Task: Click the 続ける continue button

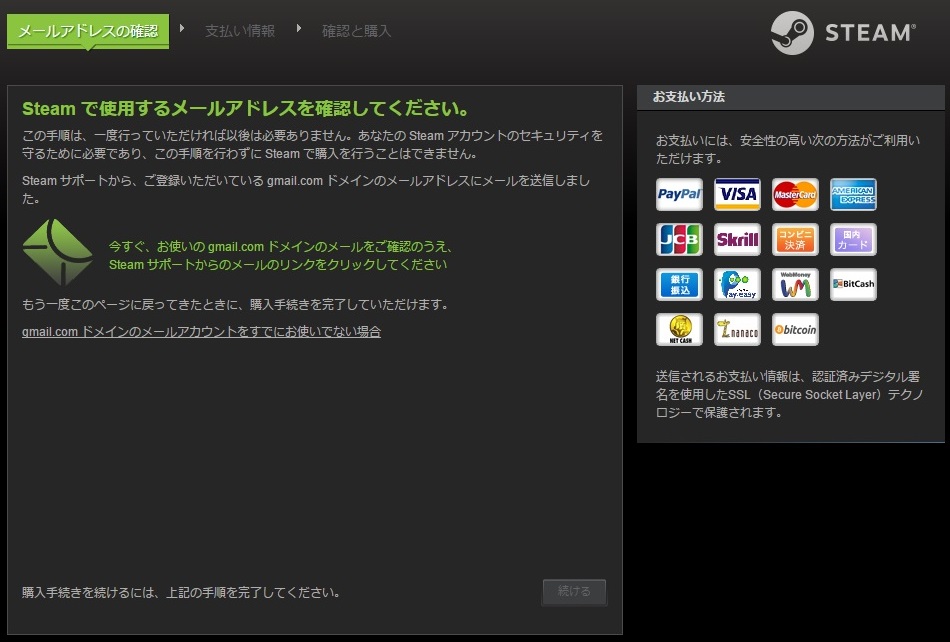Action: [574, 591]
